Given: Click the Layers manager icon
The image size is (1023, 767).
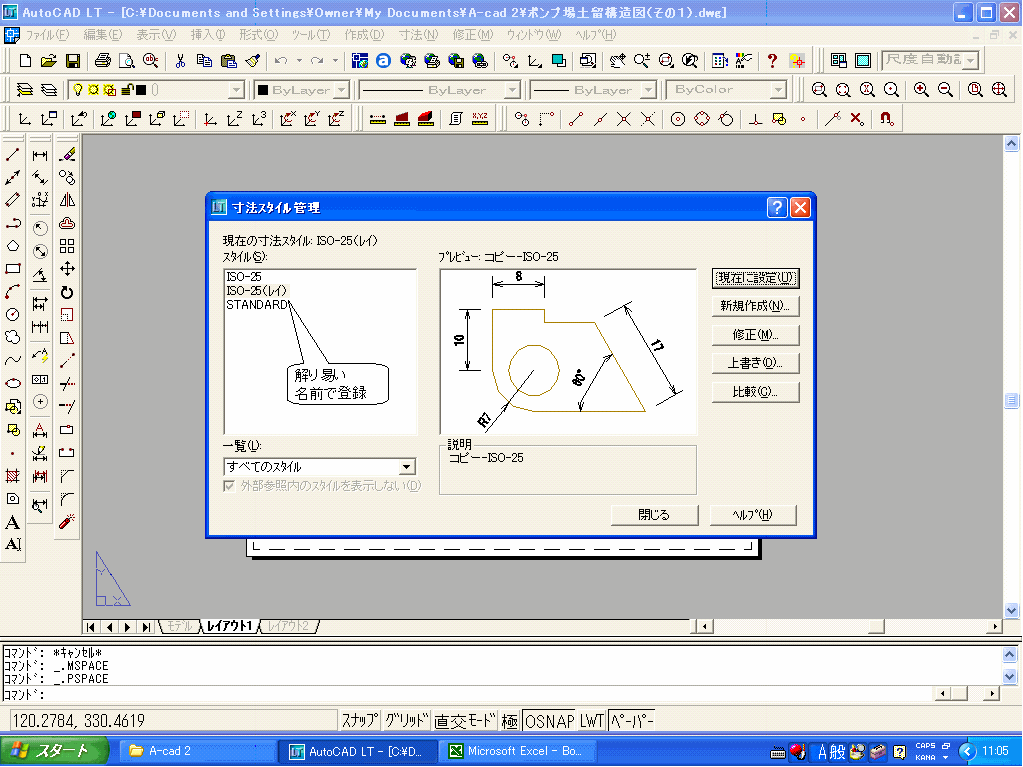Looking at the screenshot, I should point(24,90).
